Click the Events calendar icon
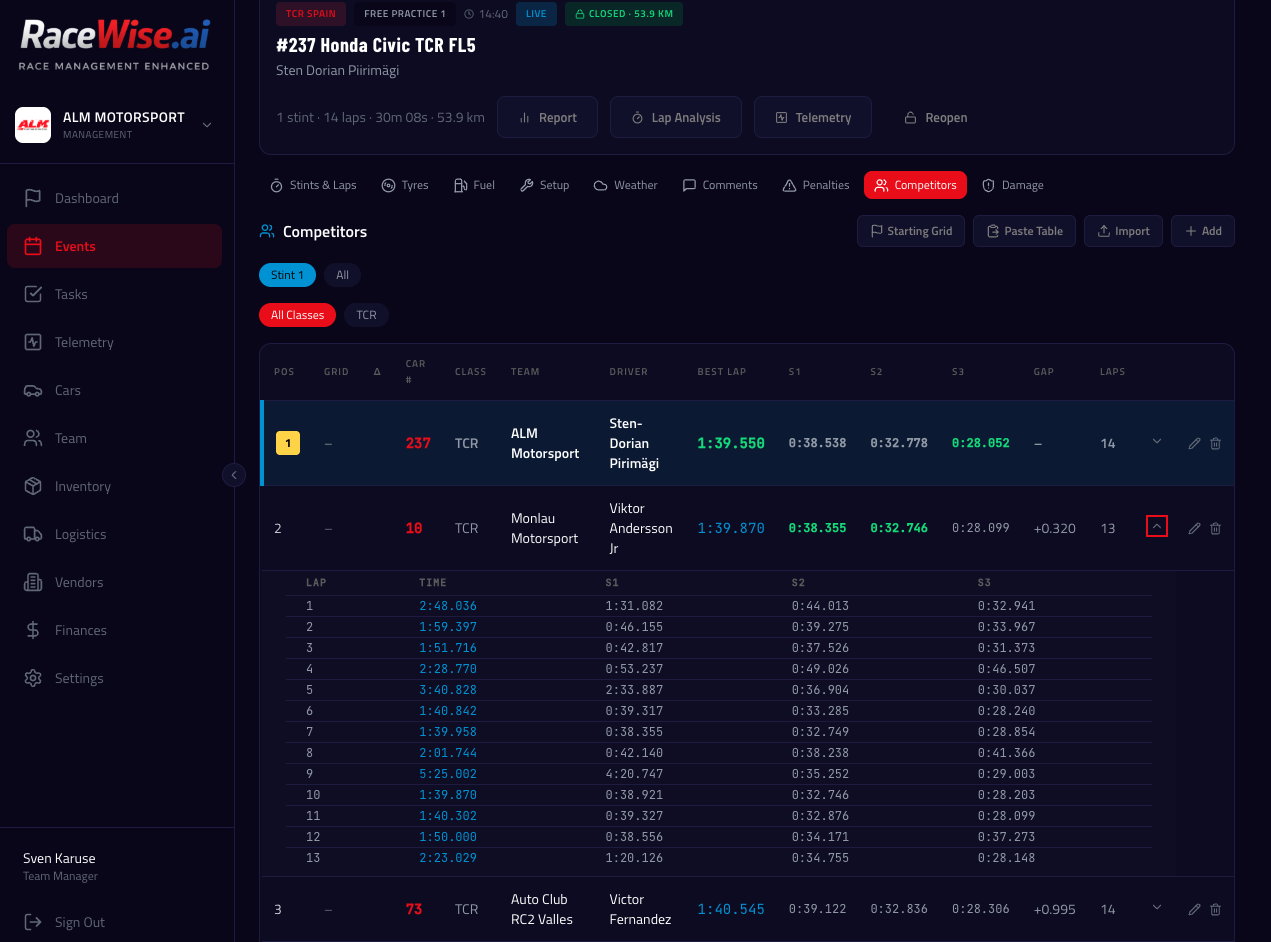 pos(33,246)
